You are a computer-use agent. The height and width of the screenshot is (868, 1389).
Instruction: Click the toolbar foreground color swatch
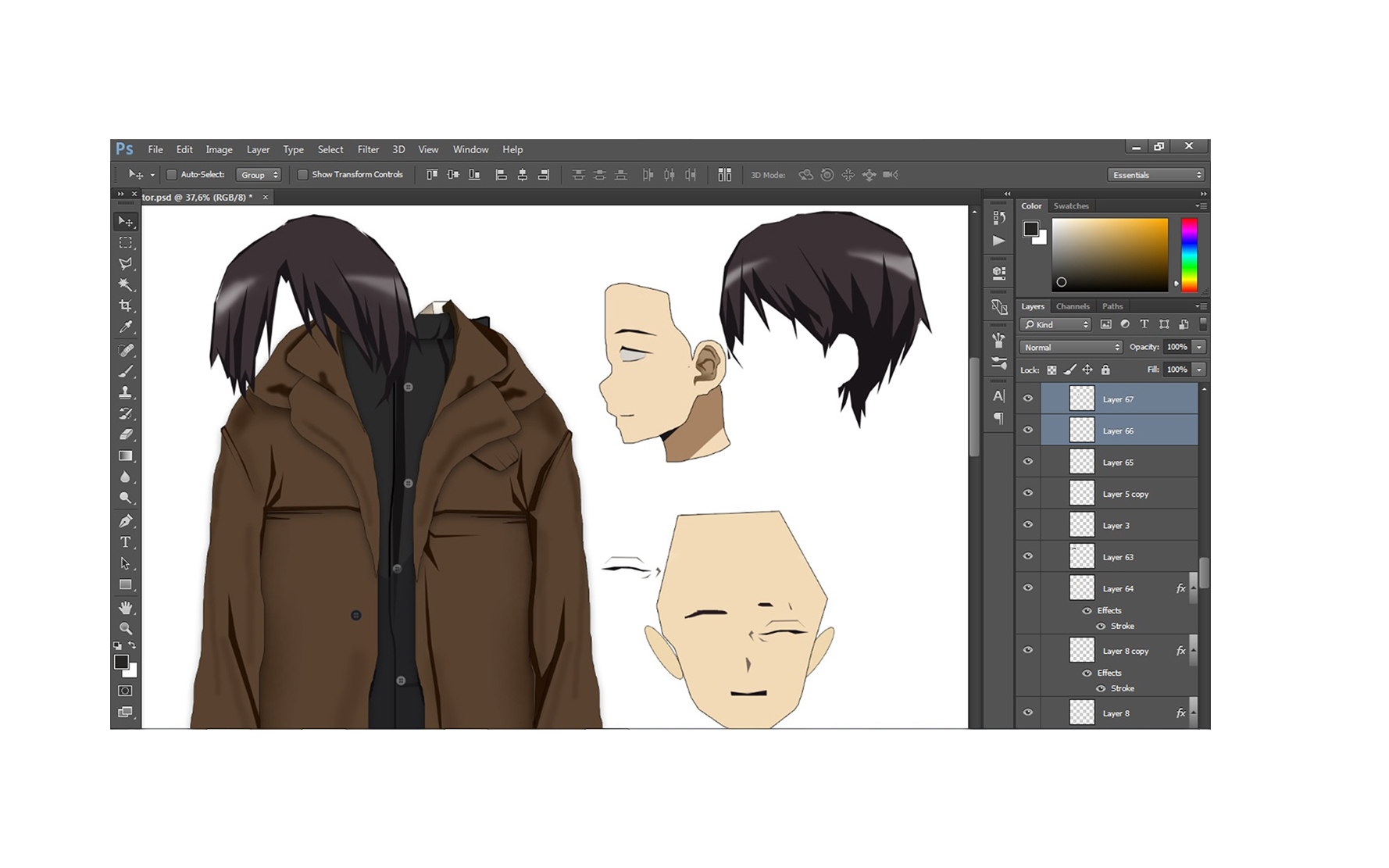point(121,662)
